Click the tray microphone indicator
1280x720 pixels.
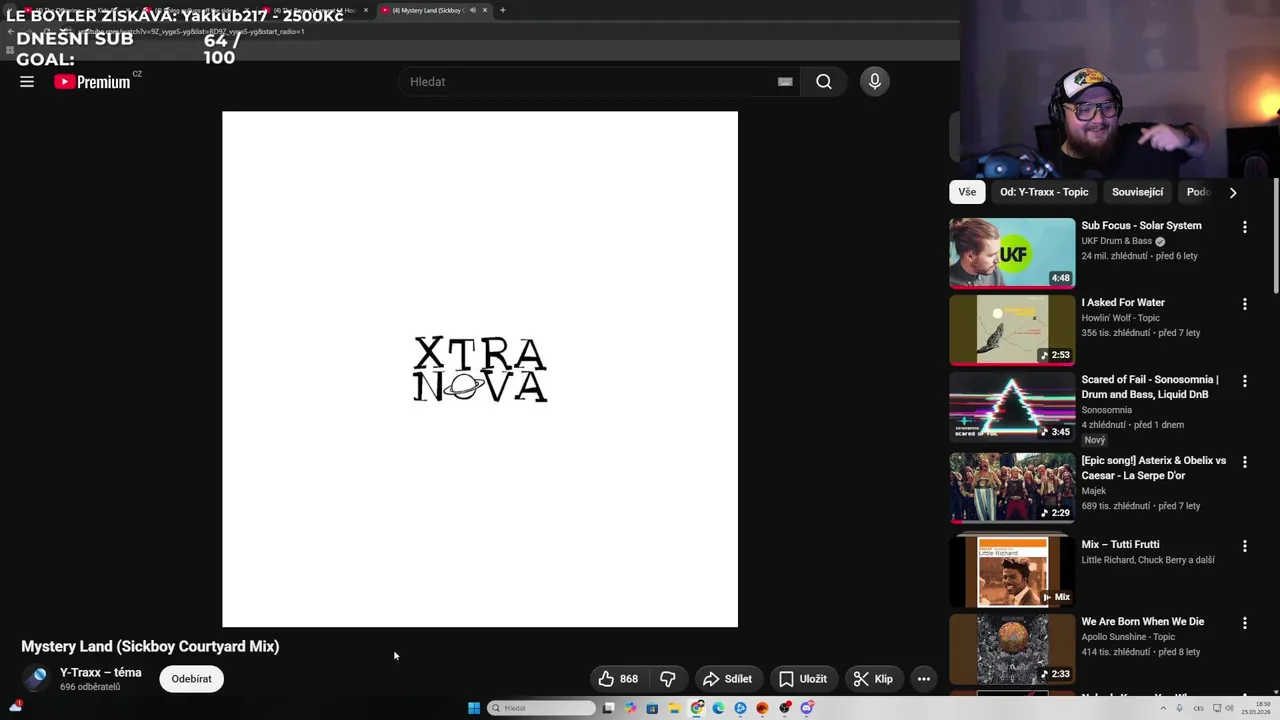click(1179, 708)
